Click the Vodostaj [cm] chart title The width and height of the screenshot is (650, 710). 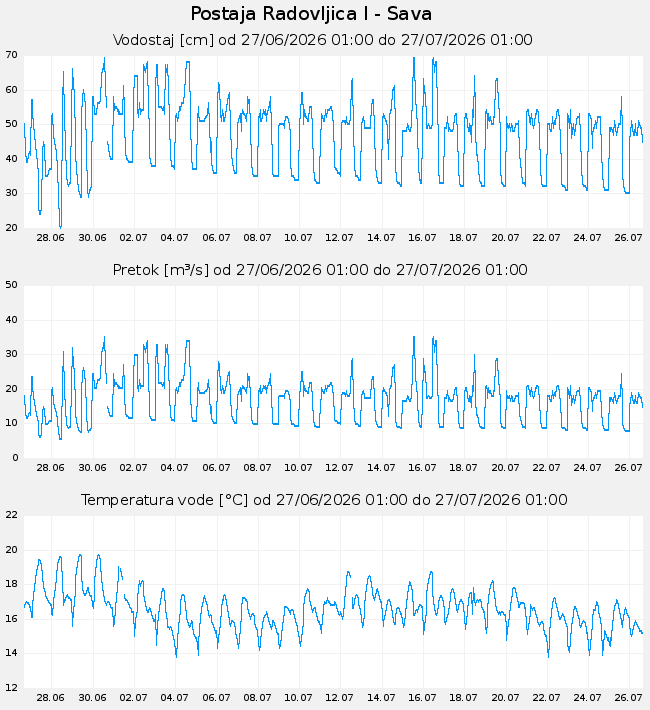point(323,40)
